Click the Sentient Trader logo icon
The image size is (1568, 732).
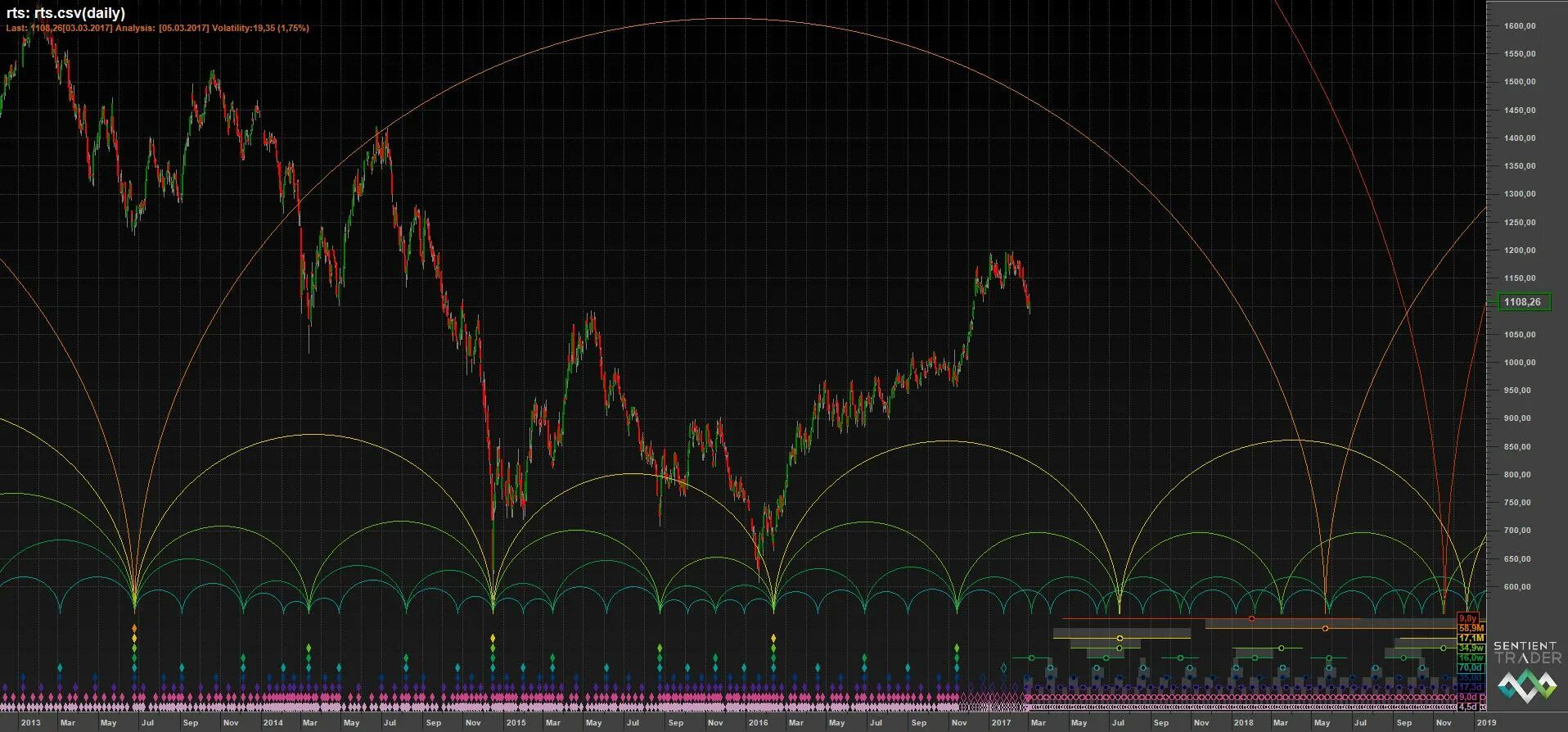point(1527,685)
